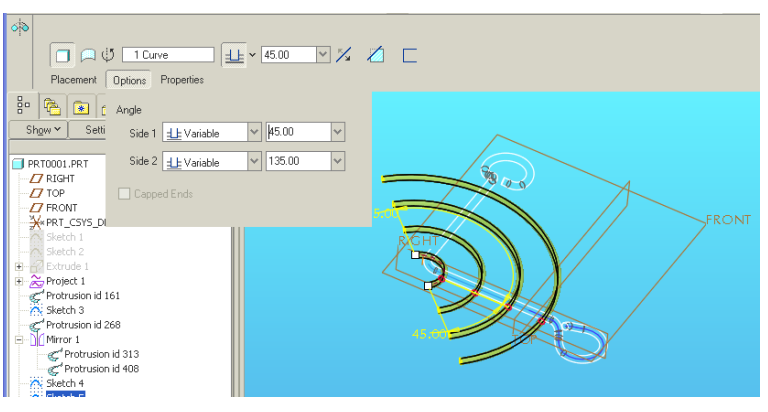Viewport: 768px width, 412px height.
Task: Open the toolbar angle value dropdown
Action: pos(323,55)
